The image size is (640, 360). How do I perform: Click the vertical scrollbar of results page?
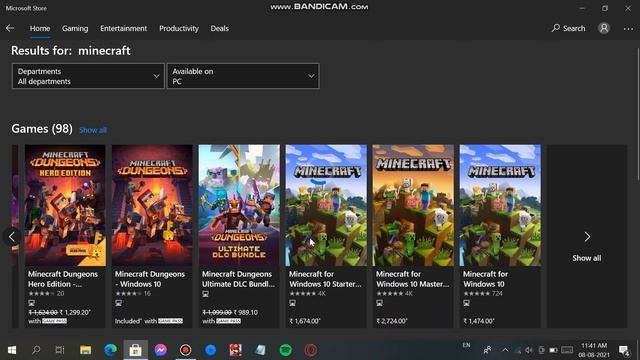(638, 114)
